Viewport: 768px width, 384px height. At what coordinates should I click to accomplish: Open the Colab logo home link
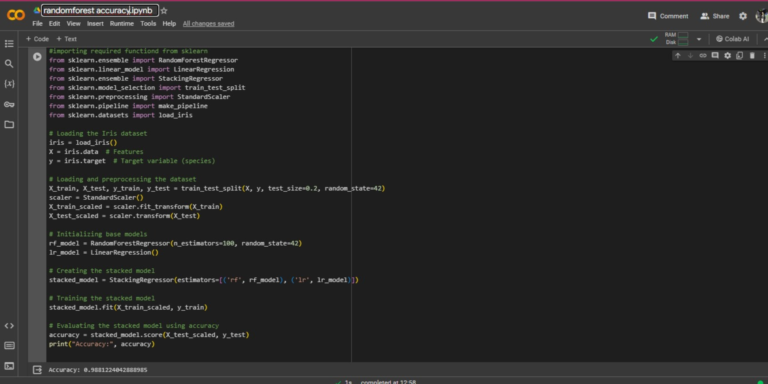tap(16, 15)
